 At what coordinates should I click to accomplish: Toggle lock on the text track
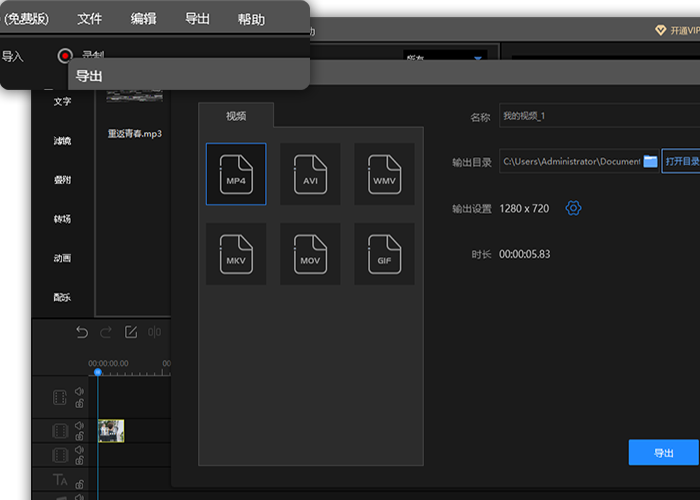[79, 485]
